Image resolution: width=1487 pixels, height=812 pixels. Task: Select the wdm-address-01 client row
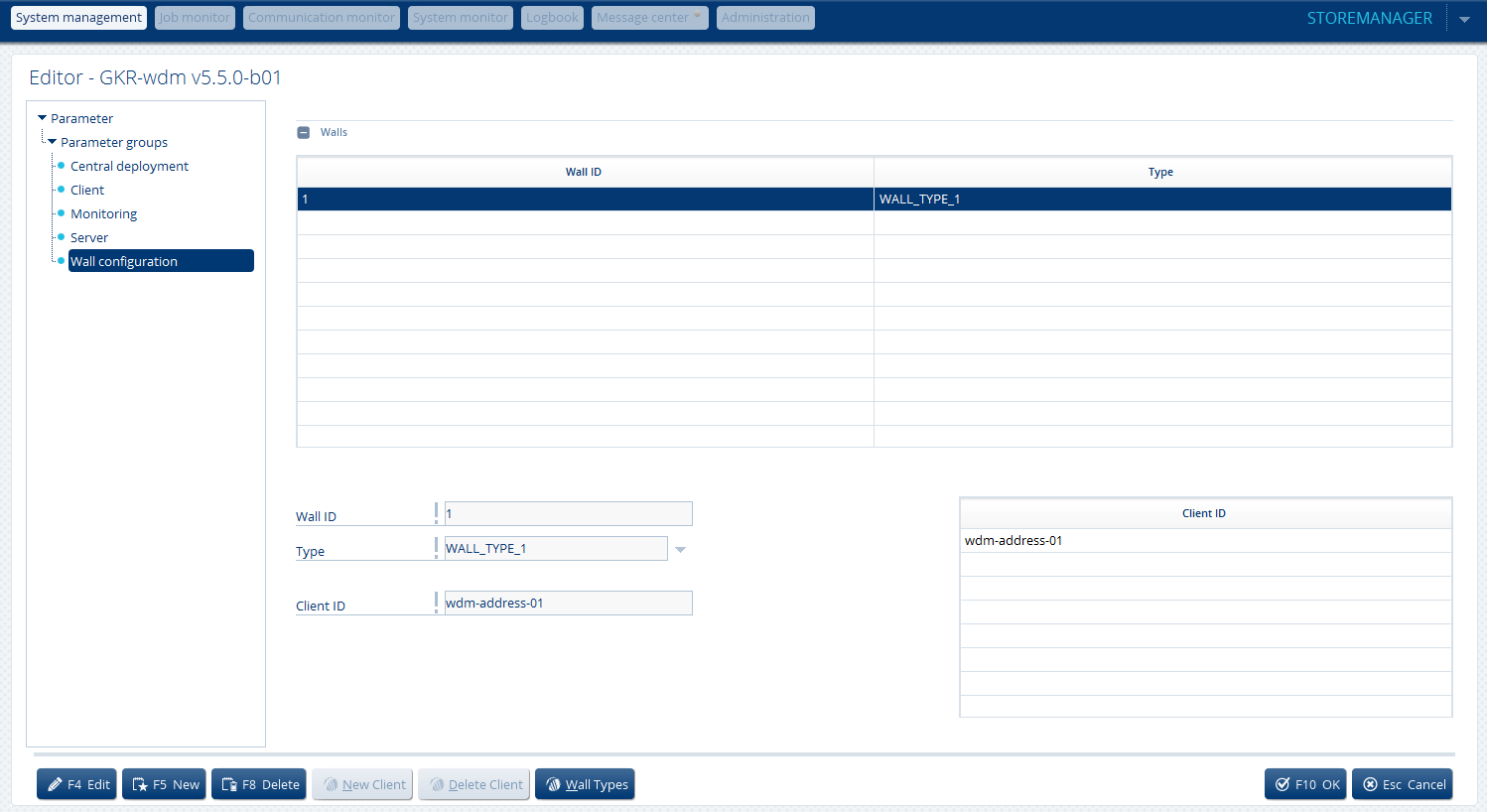1204,541
